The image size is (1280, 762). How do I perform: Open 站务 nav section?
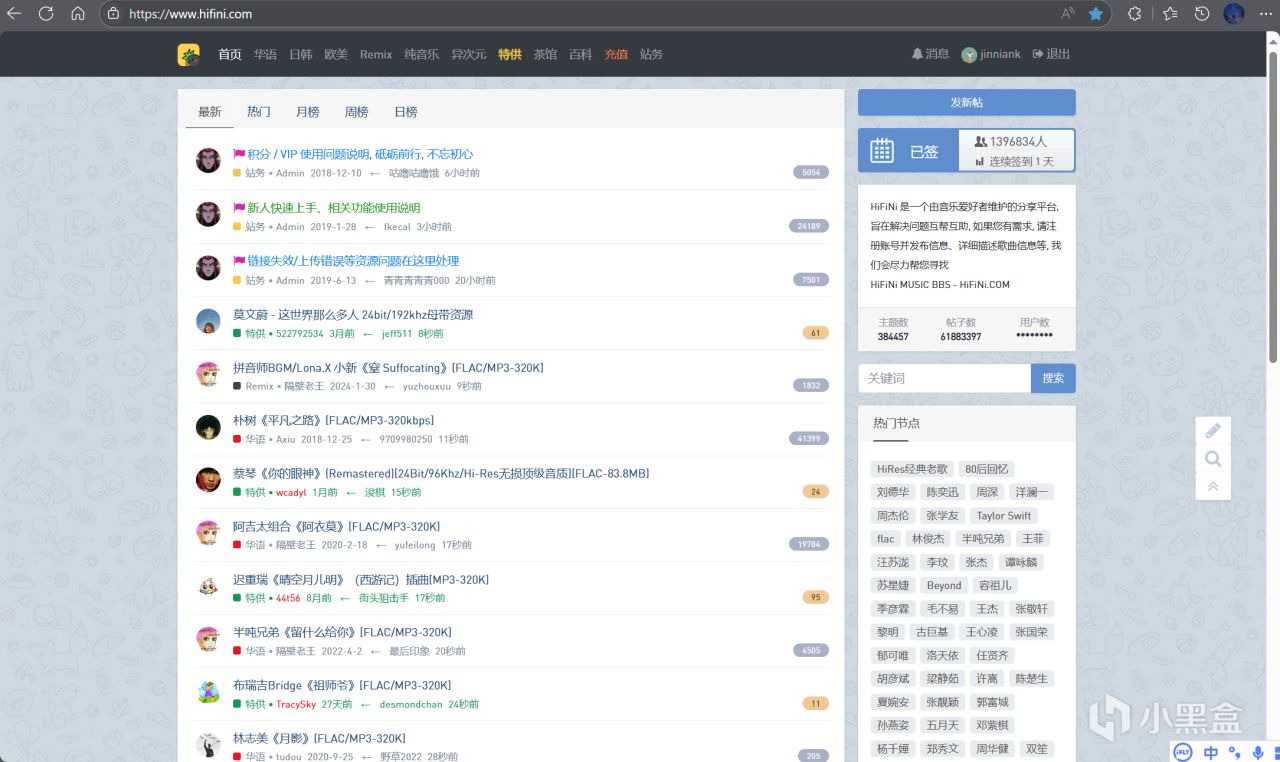tap(651, 54)
